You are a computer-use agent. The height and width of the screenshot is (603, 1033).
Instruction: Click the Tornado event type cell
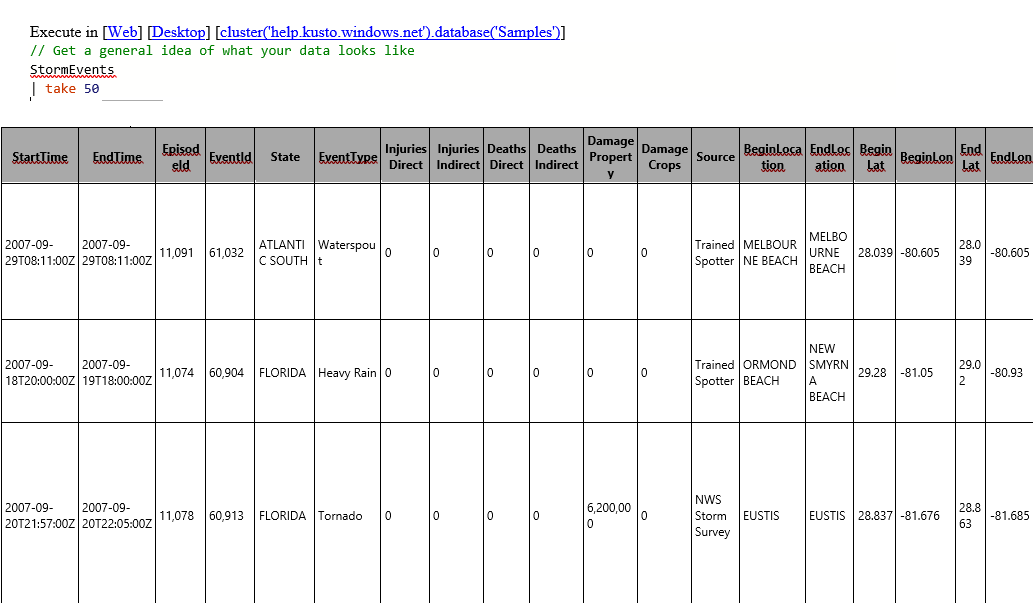(x=348, y=515)
